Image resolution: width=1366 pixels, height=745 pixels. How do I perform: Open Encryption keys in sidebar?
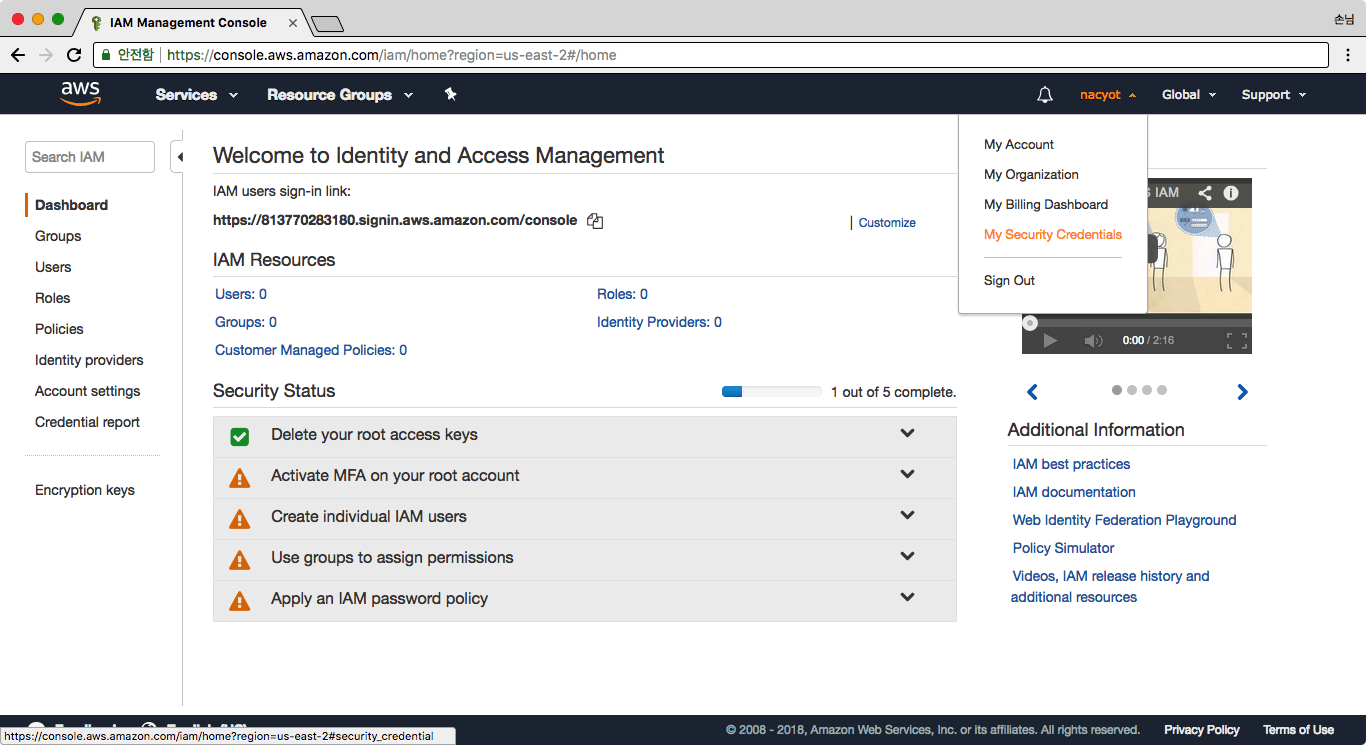85,490
